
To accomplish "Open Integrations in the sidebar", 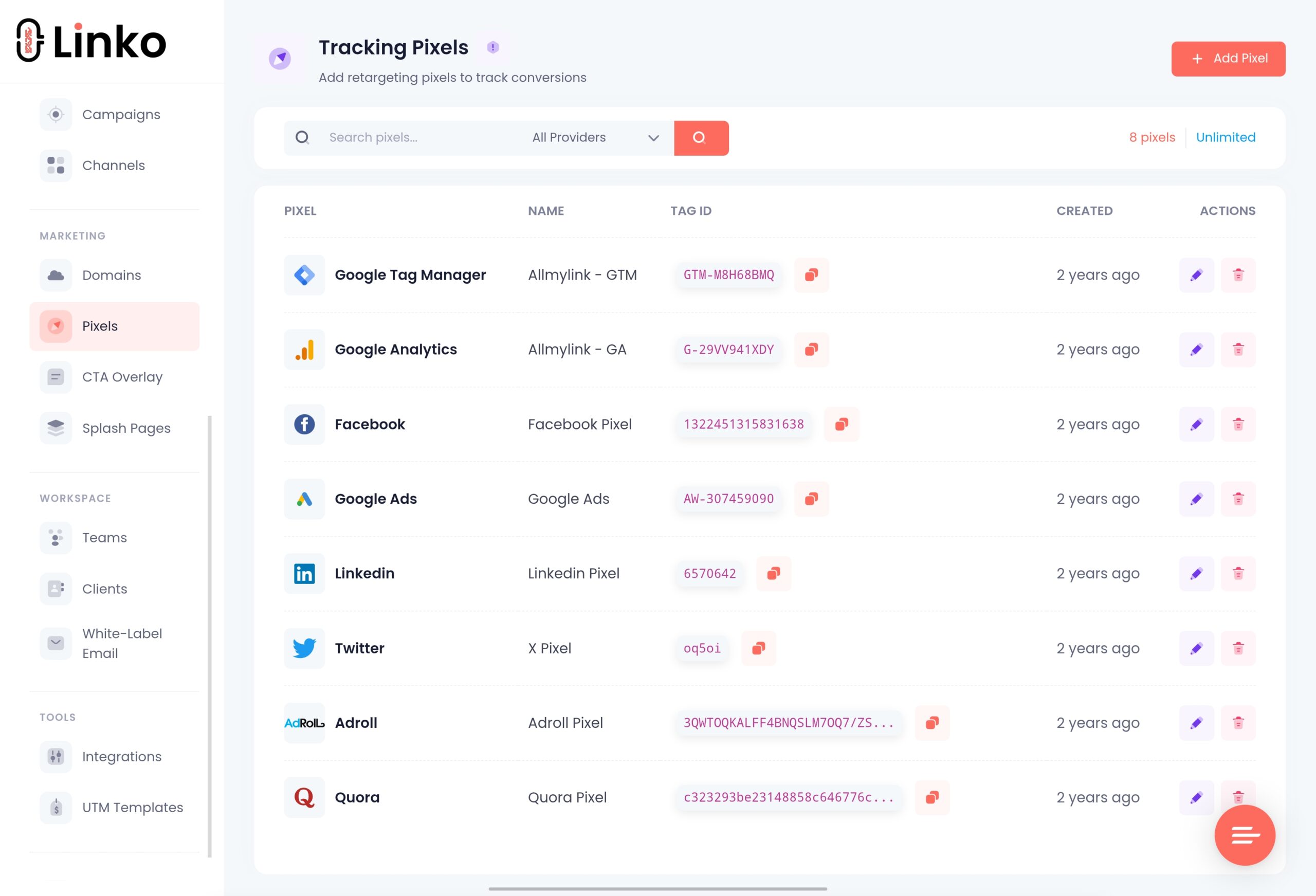I will (115, 757).
